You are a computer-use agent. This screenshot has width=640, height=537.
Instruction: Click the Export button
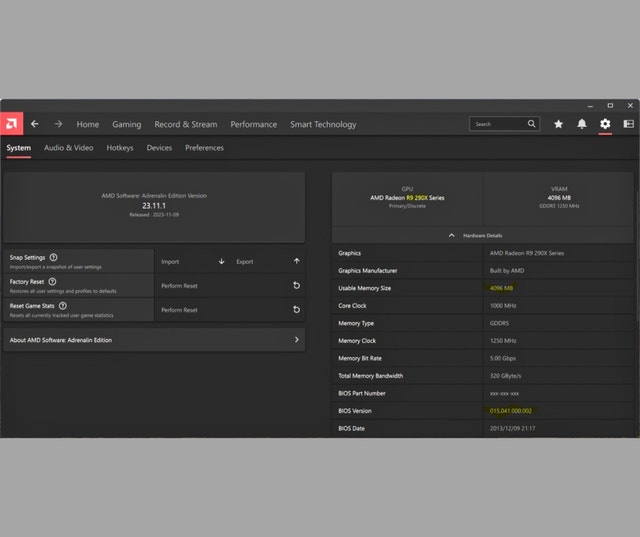(267, 262)
